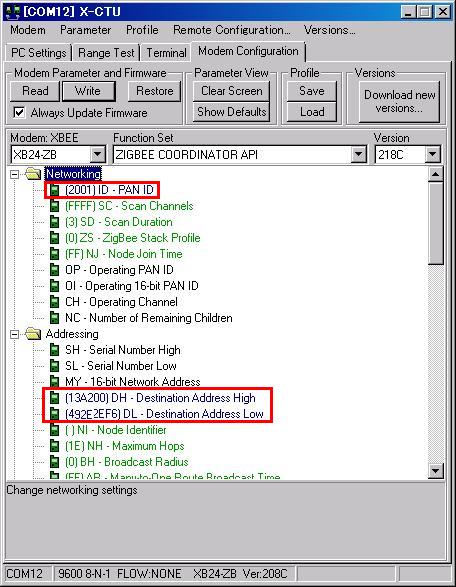
Task: Click the Networking folder icon
Action: point(33,174)
